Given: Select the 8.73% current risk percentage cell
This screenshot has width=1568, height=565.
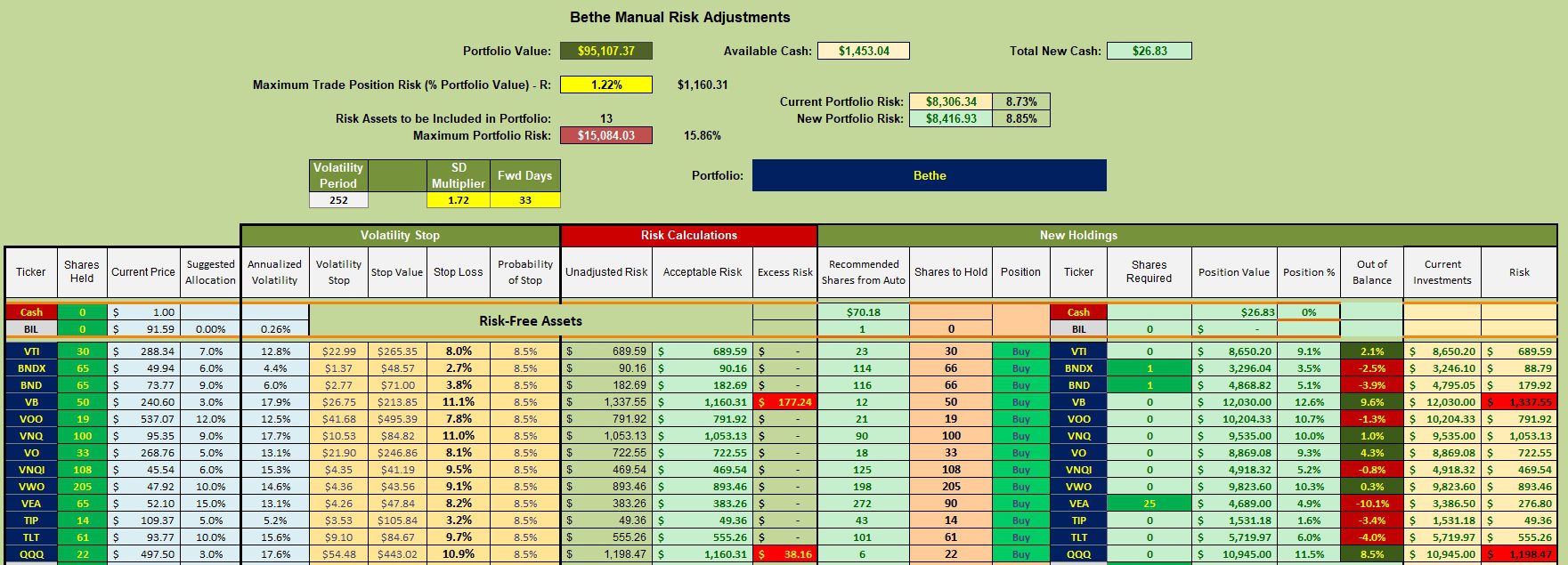Looking at the screenshot, I should 1021,101.
